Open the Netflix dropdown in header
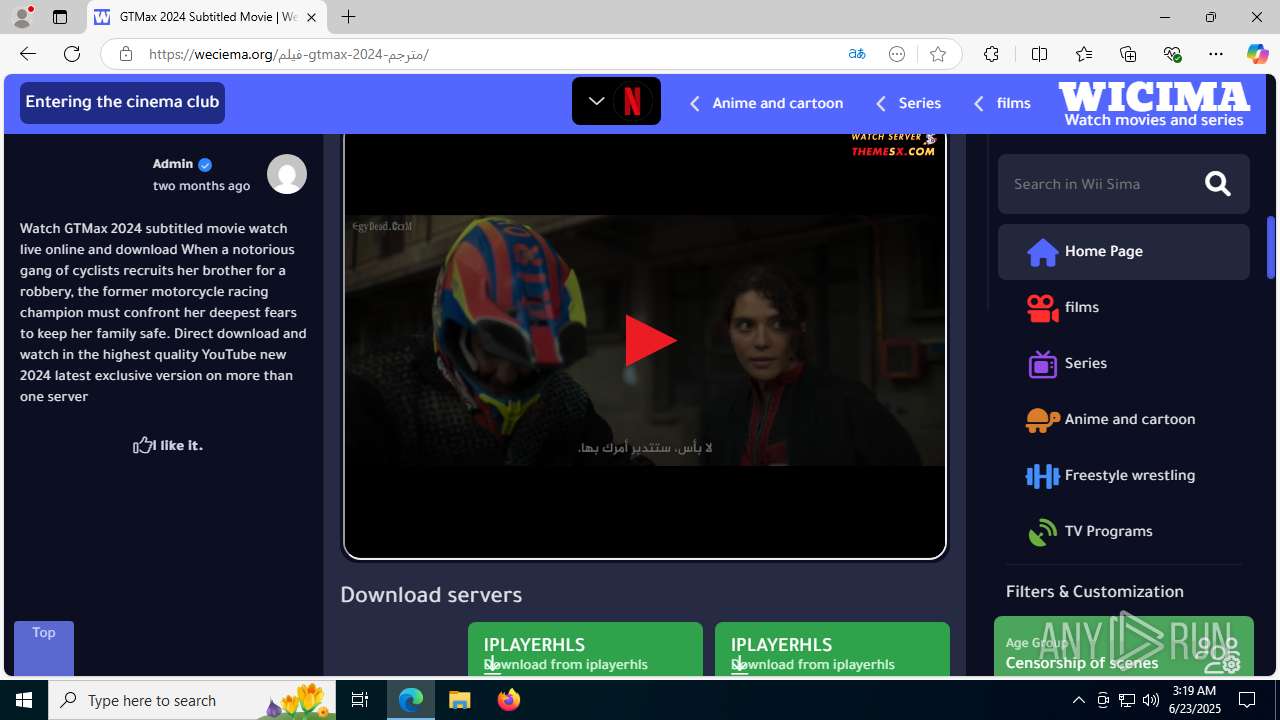Viewport: 1280px width, 720px height. click(616, 101)
